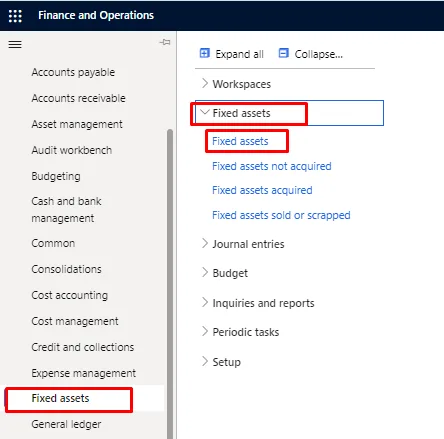Image resolution: width=444 pixels, height=439 pixels.
Task: Expand the Budget group
Action: [225, 273]
